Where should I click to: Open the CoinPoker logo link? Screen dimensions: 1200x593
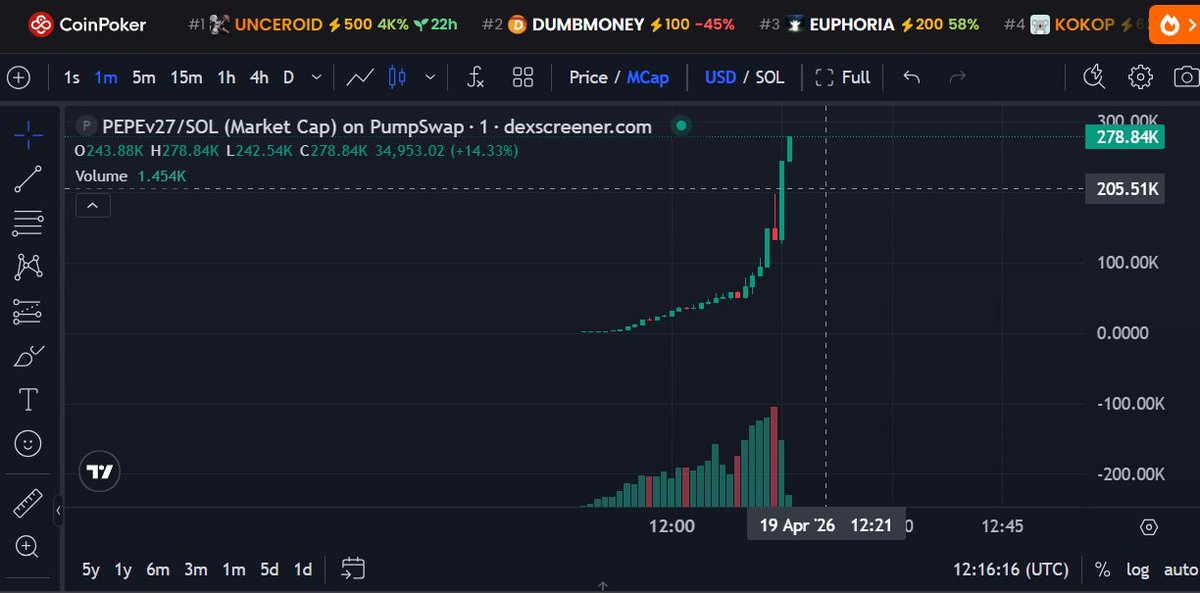87,24
